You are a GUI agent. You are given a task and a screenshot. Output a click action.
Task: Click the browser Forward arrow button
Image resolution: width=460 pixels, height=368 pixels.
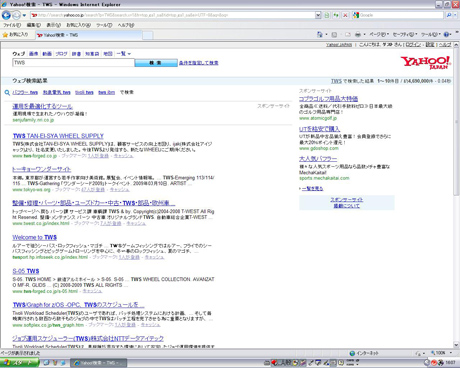16,15
